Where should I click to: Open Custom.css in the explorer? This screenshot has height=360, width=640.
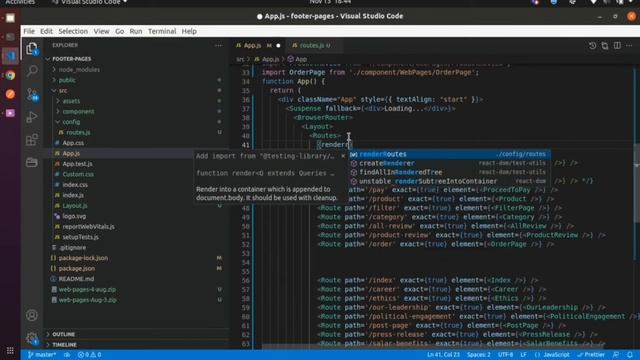78,174
